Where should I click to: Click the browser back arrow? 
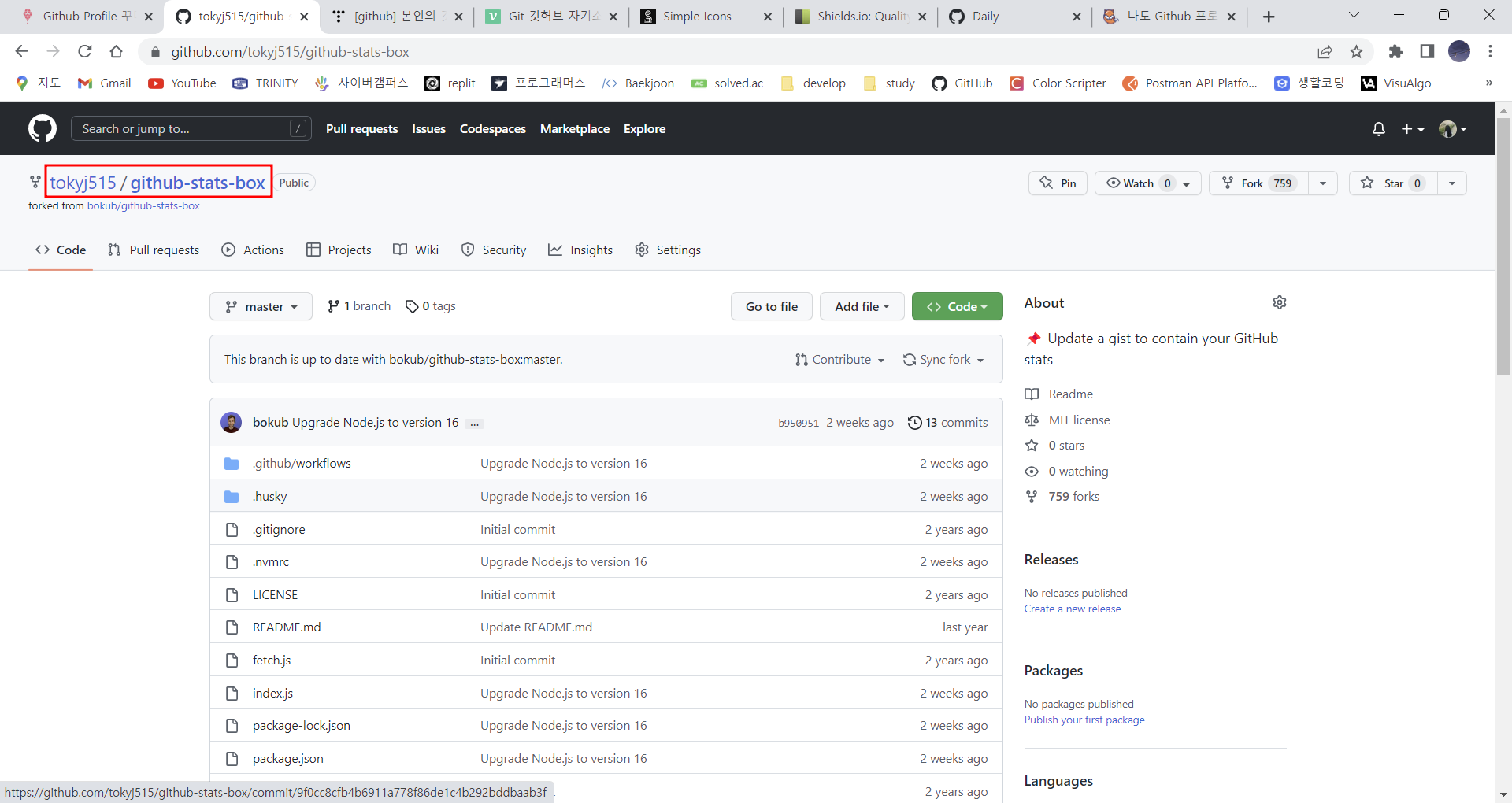pos(21,51)
